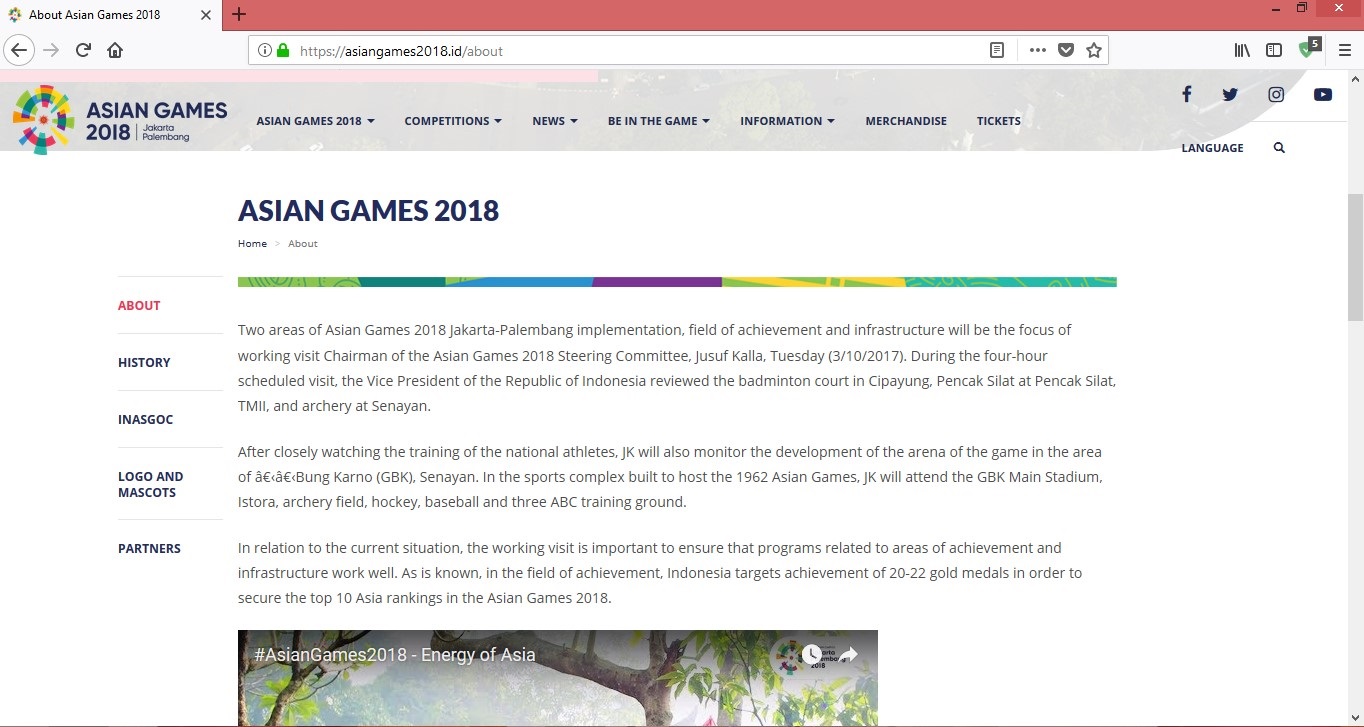Click the Home breadcrumb link

(252, 244)
